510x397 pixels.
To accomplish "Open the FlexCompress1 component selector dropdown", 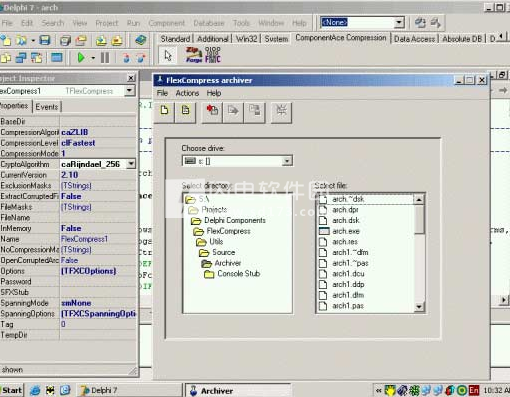I will click(x=130, y=91).
